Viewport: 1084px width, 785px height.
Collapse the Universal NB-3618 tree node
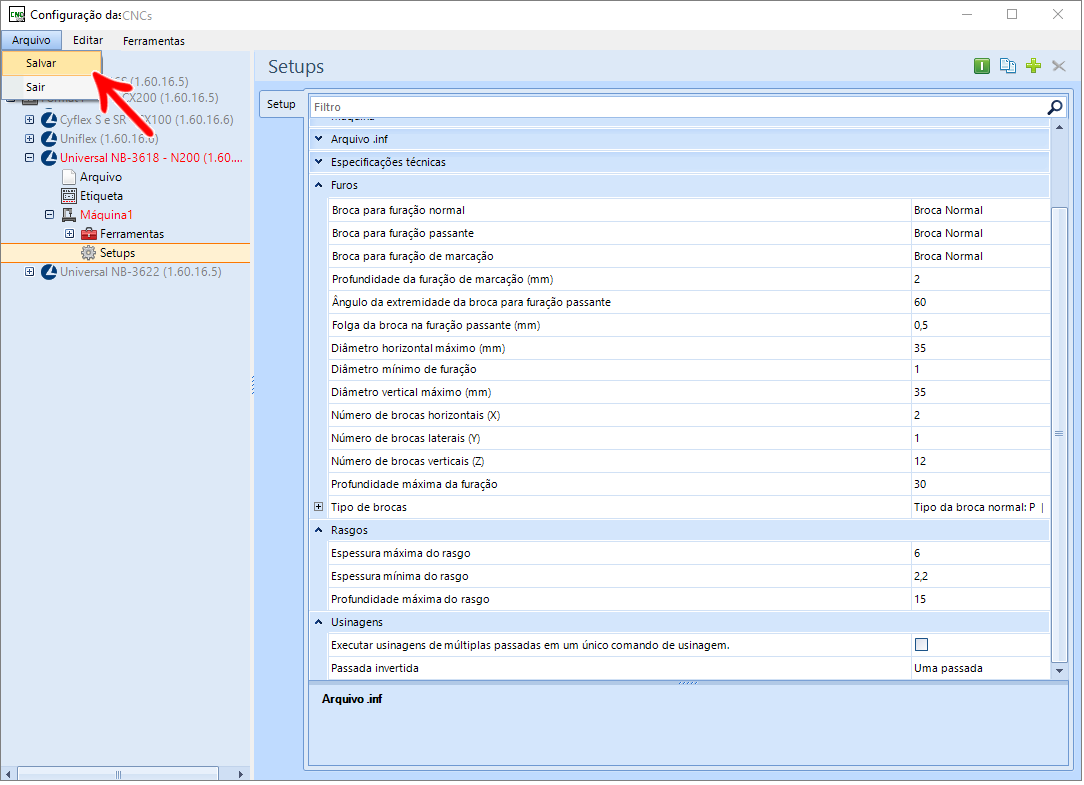click(x=30, y=158)
